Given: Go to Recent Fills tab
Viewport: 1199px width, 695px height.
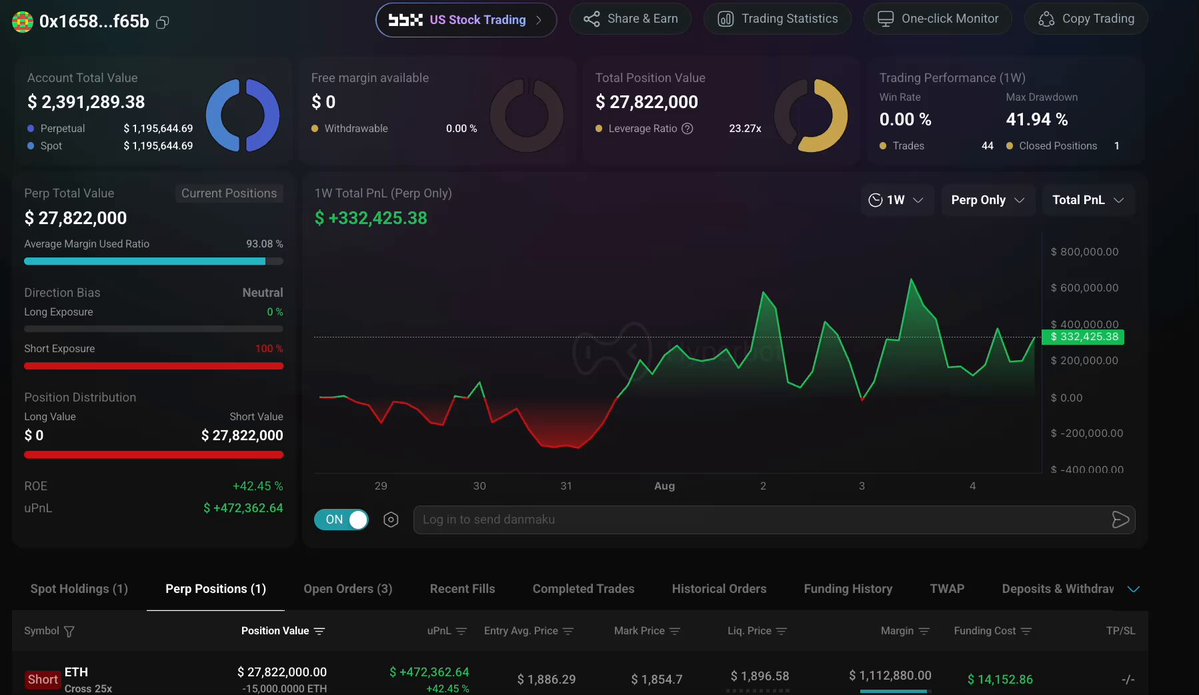Looking at the screenshot, I should [463, 589].
